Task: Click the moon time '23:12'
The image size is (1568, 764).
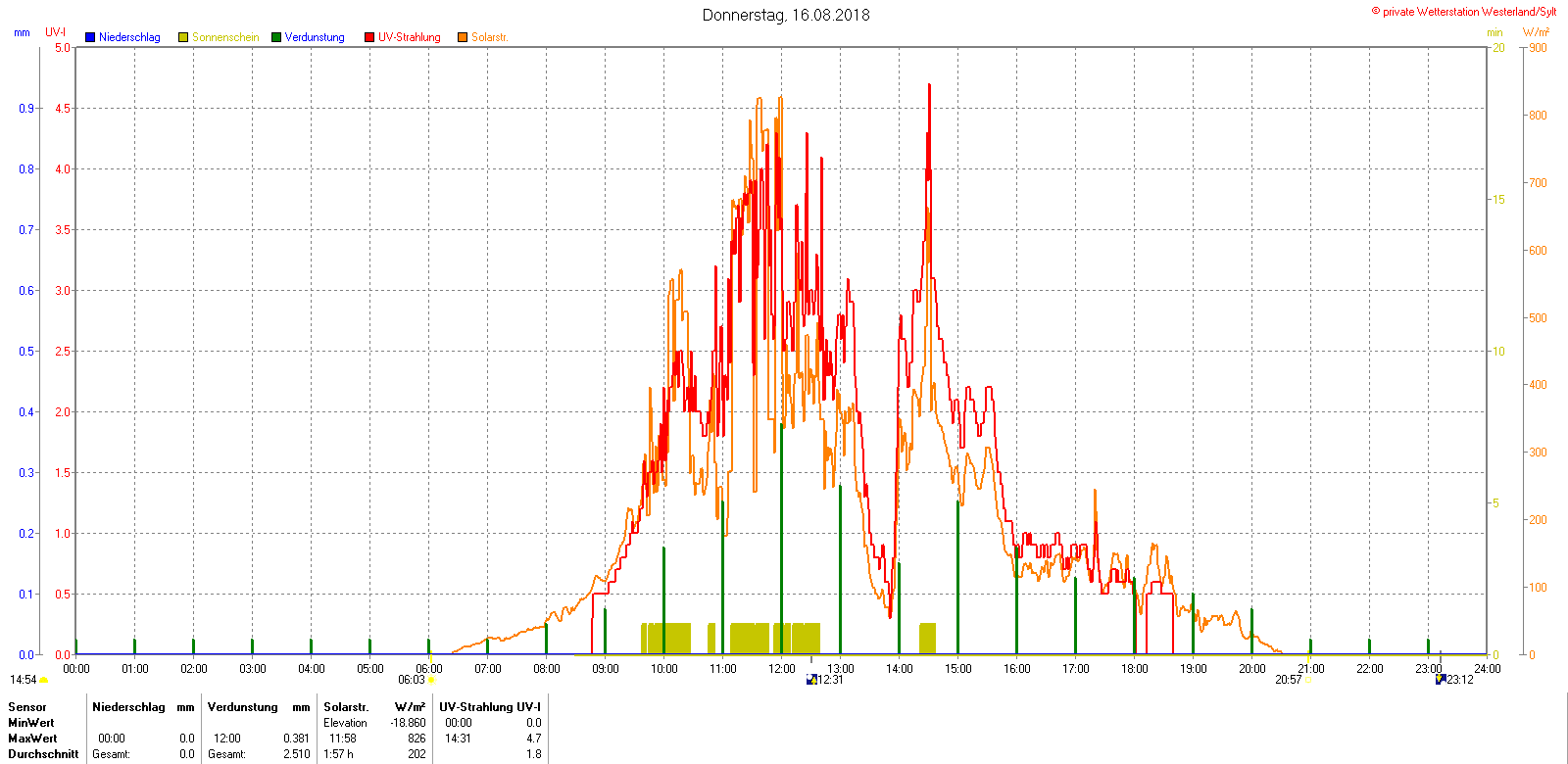Action: 1460,680
